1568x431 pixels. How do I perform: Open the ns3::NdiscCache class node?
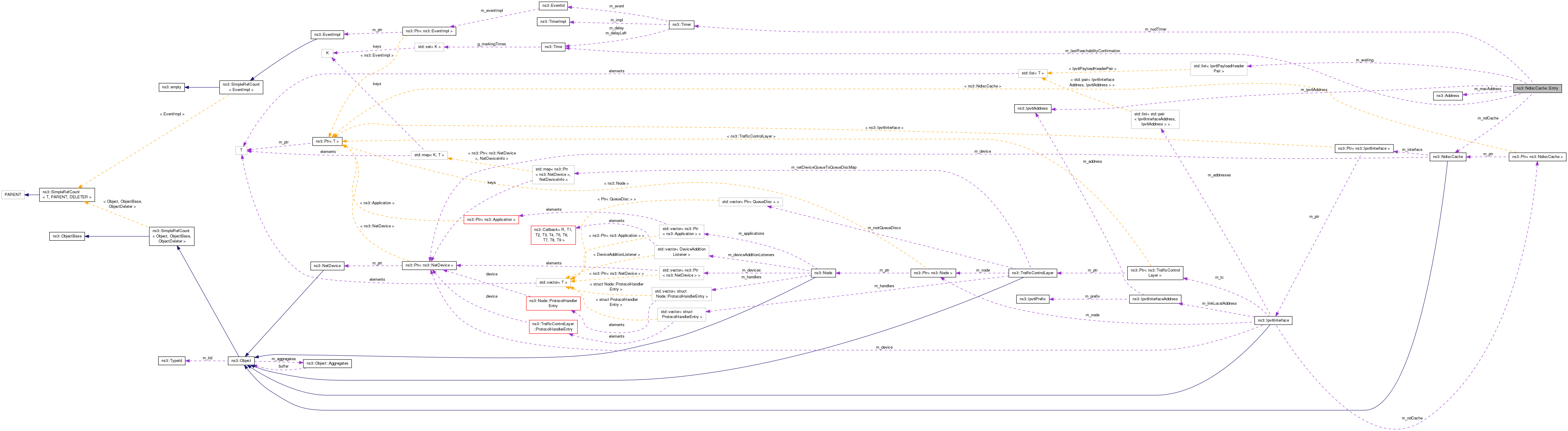tap(1447, 157)
